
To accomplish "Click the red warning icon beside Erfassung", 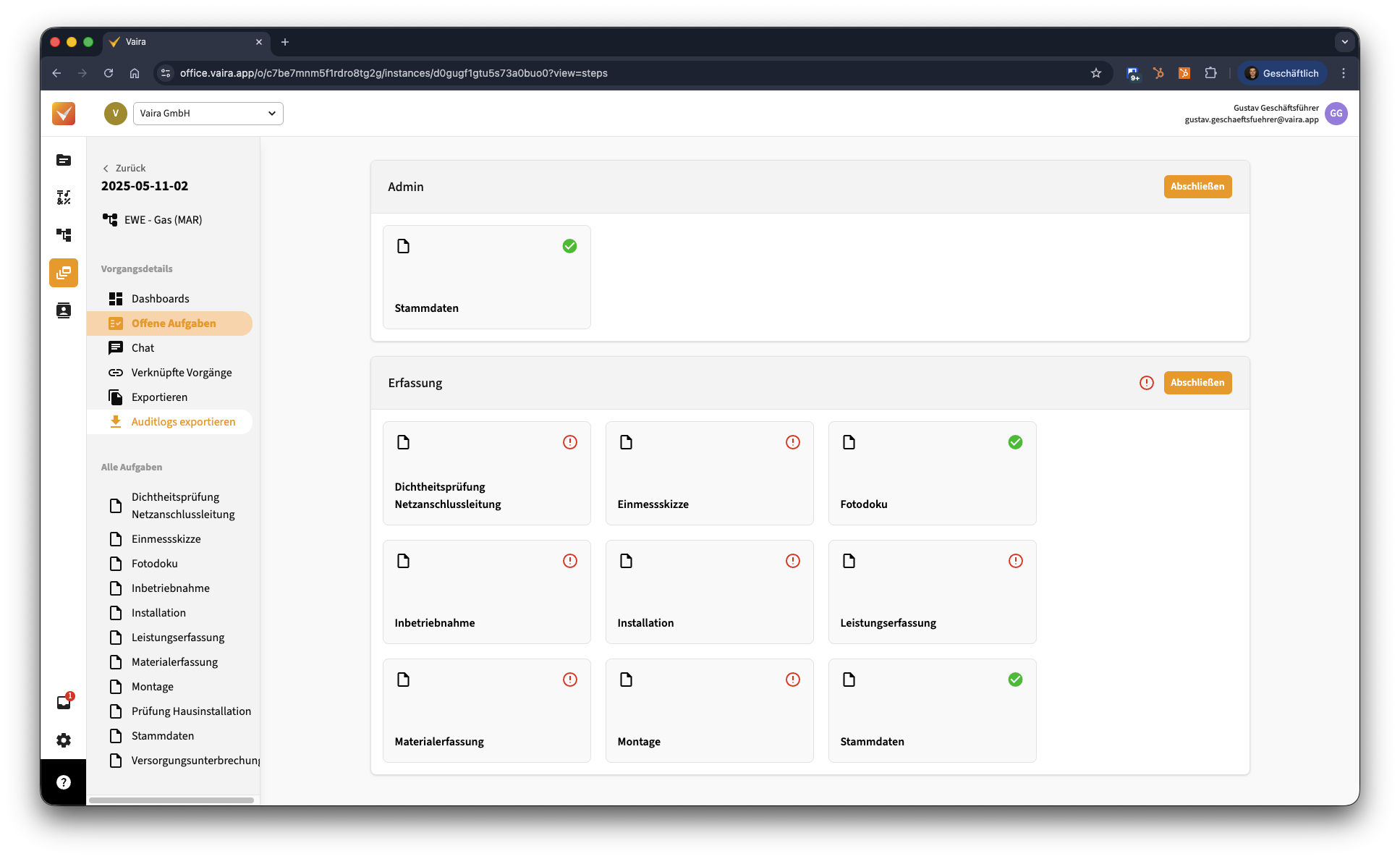I will coord(1146,383).
